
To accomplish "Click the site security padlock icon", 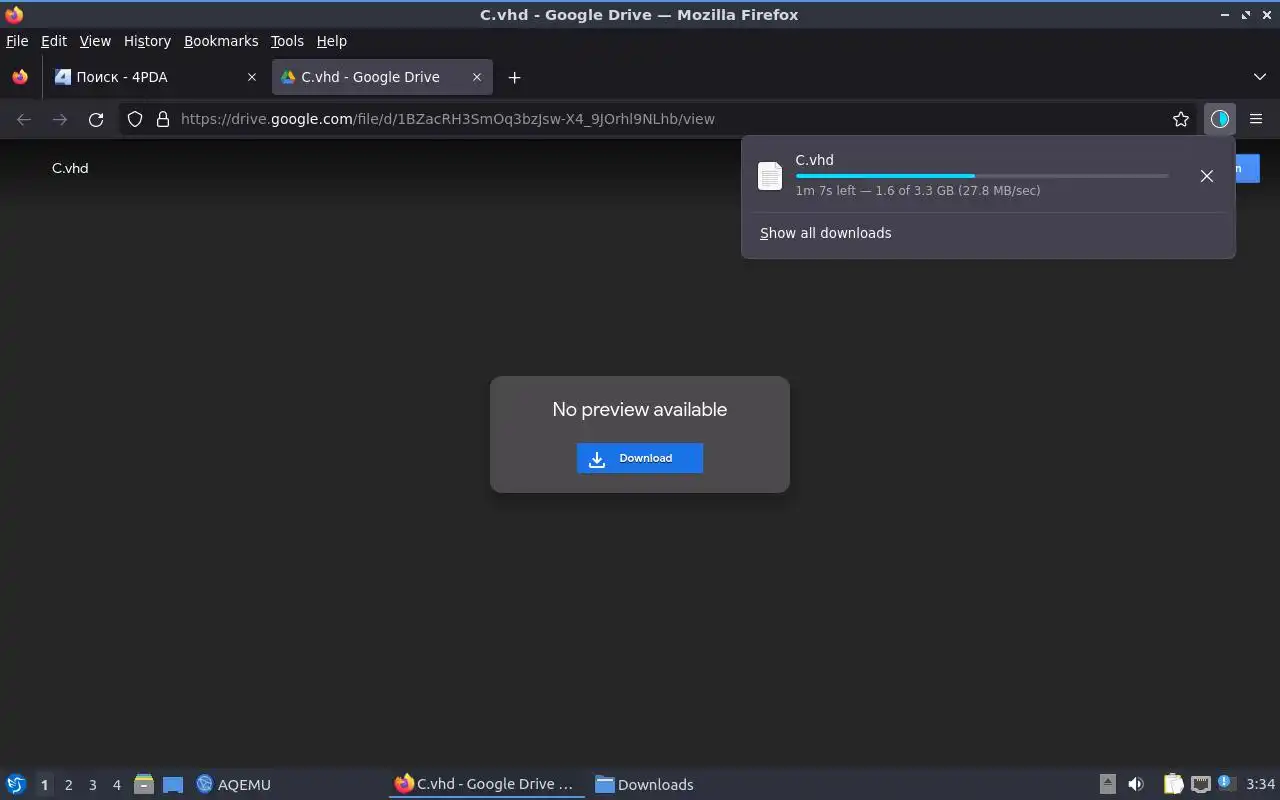I will click(x=163, y=119).
